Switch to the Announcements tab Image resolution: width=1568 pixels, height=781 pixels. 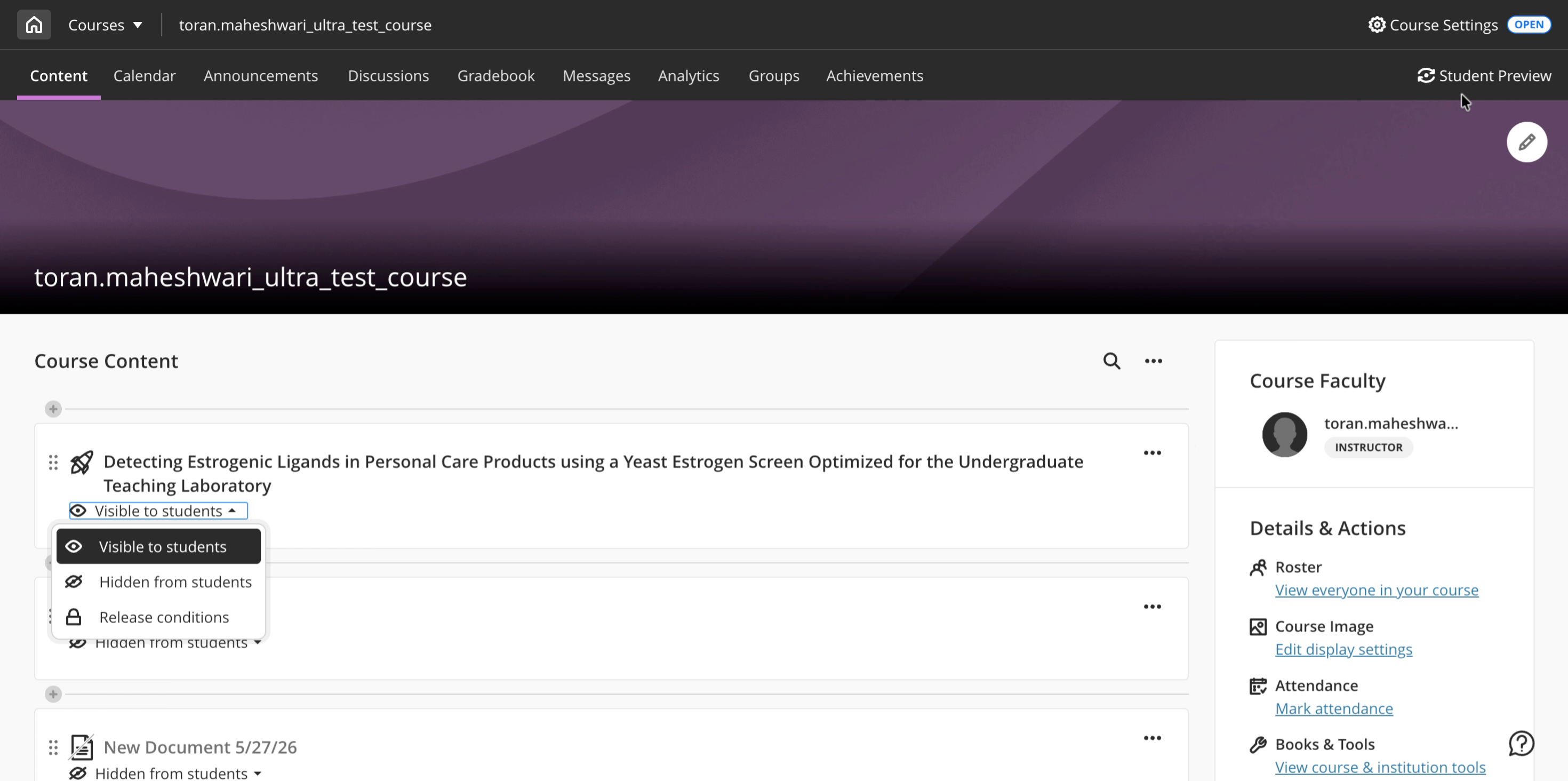tap(260, 75)
